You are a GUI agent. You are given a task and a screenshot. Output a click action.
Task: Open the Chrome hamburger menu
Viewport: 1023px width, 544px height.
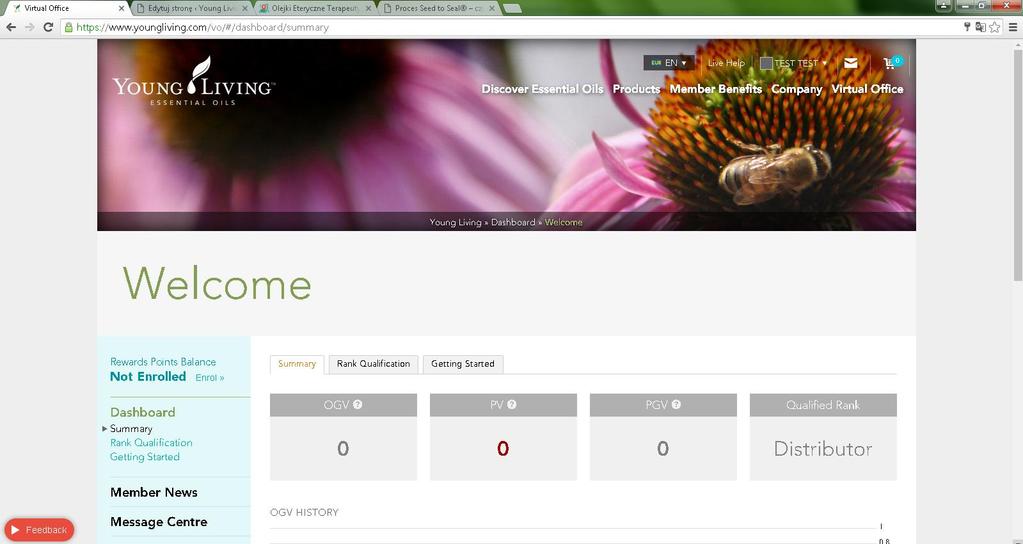tap(1013, 27)
